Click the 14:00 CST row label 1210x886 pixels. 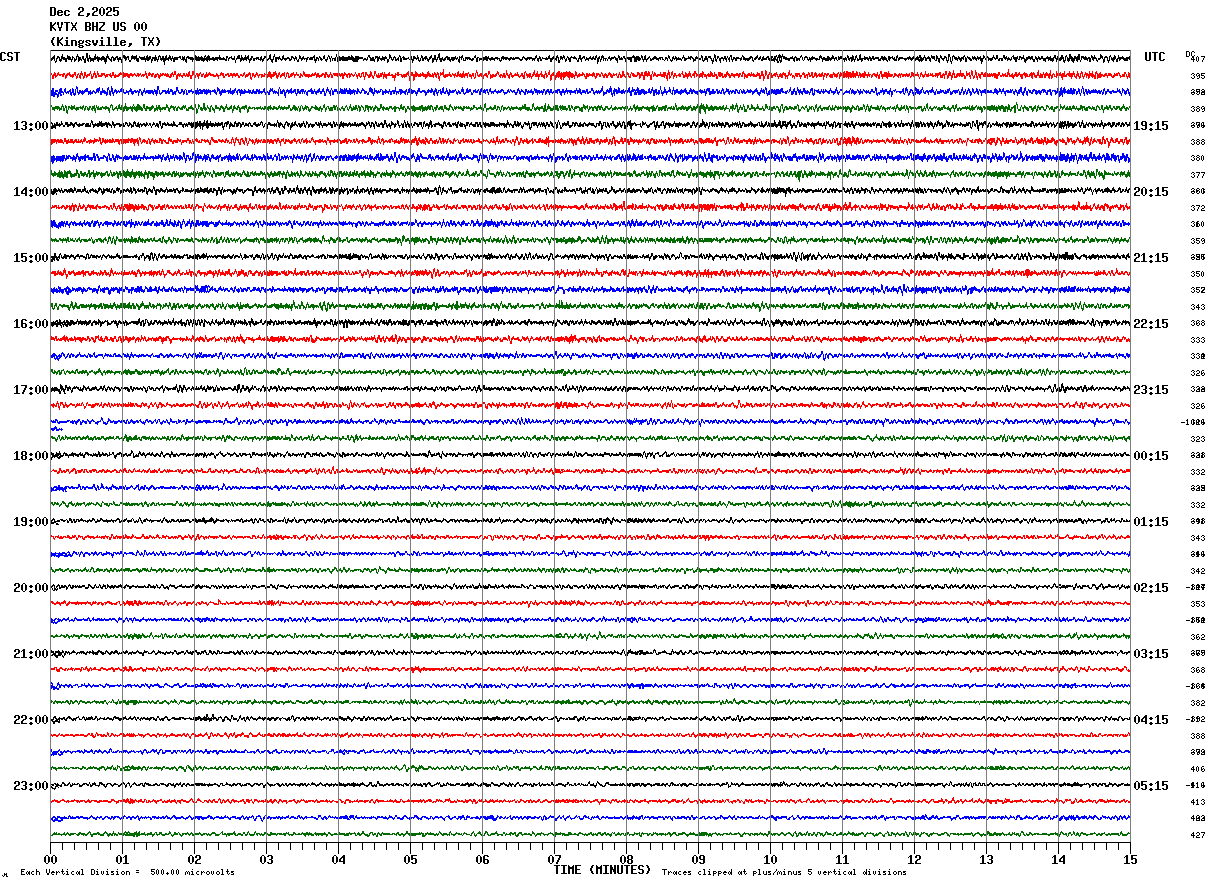31,192
